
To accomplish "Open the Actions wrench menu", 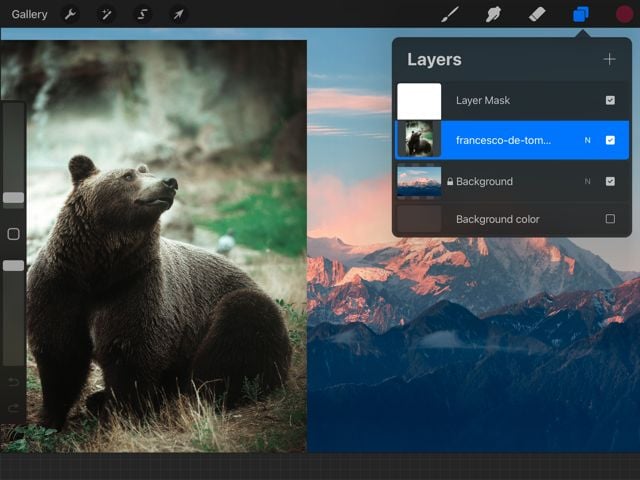I will (x=70, y=14).
